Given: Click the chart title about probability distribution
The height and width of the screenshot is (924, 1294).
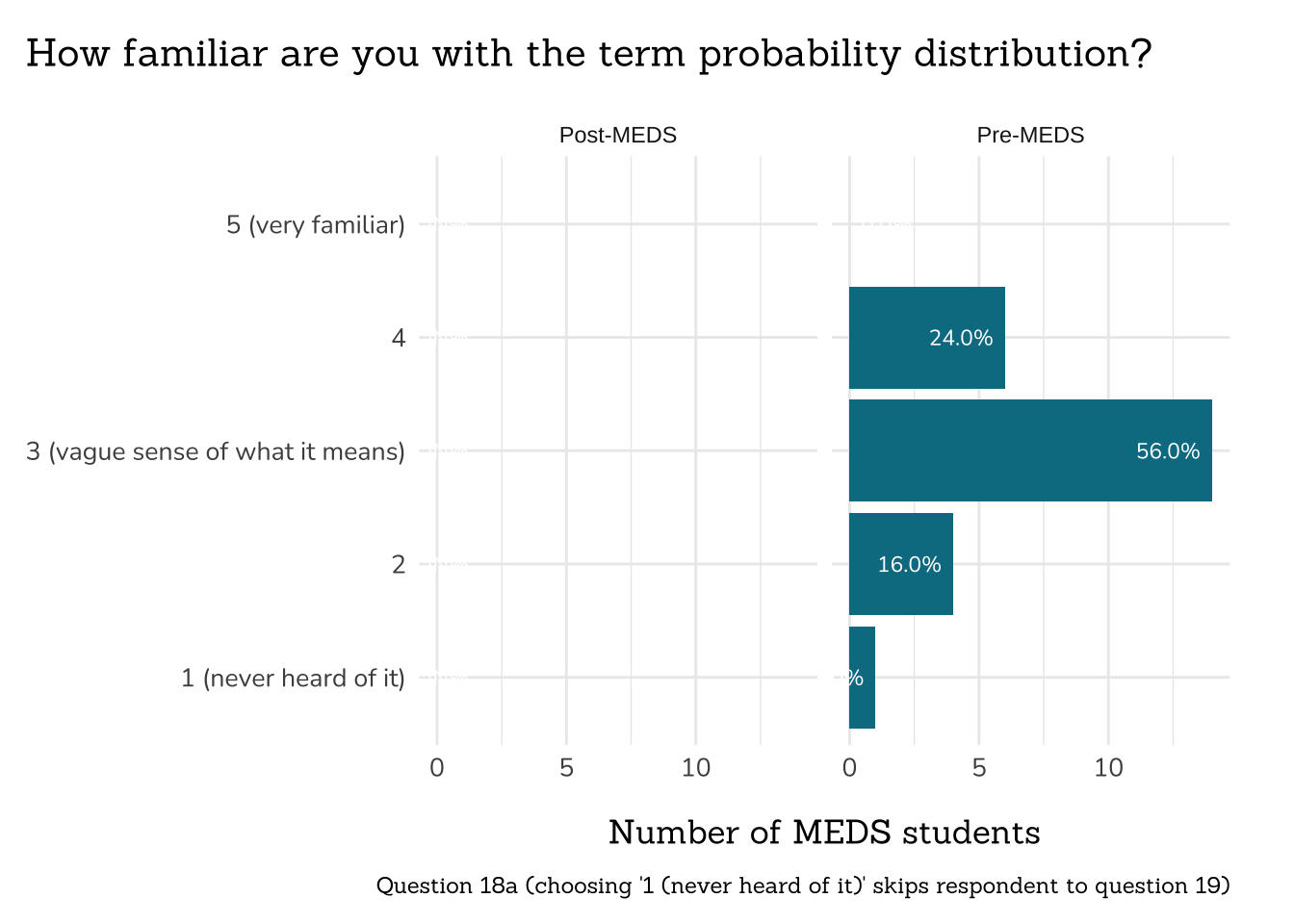Looking at the screenshot, I should 587,54.
